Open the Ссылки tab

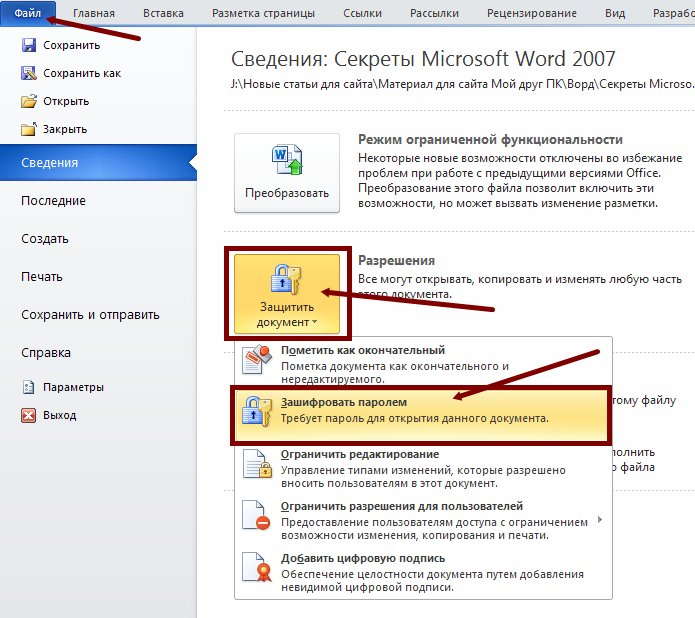pos(362,13)
